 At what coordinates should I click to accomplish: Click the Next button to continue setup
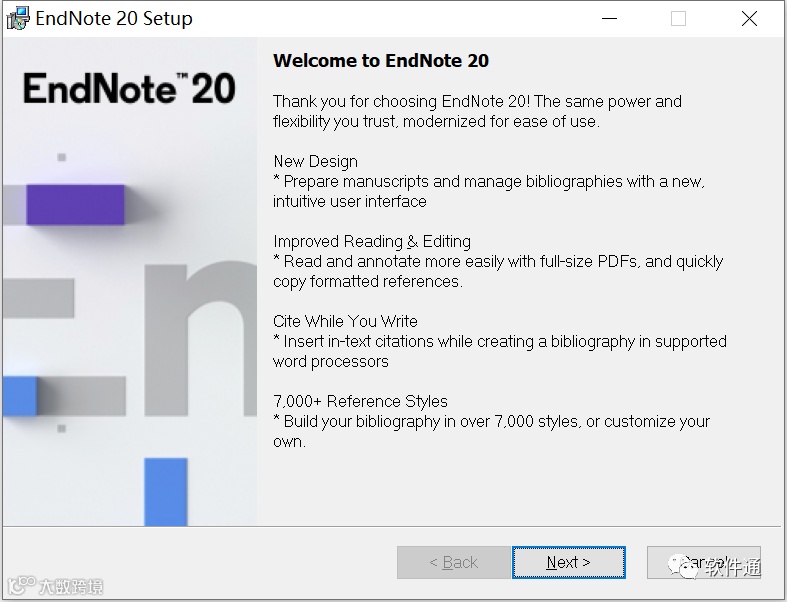point(569,562)
